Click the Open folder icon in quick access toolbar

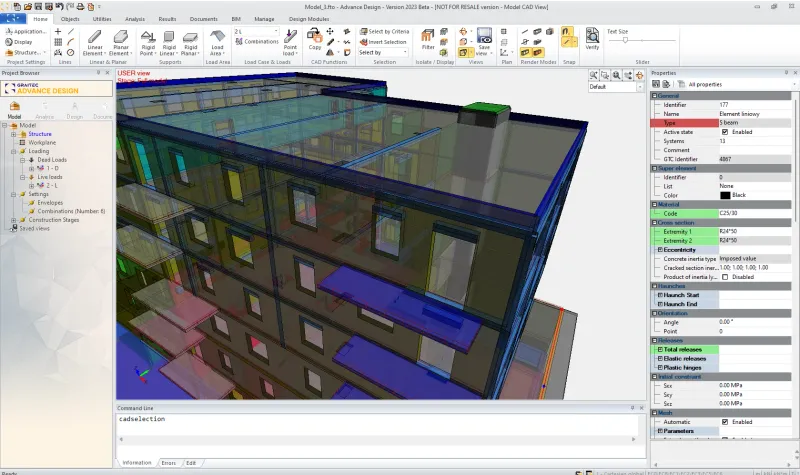[28, 7]
